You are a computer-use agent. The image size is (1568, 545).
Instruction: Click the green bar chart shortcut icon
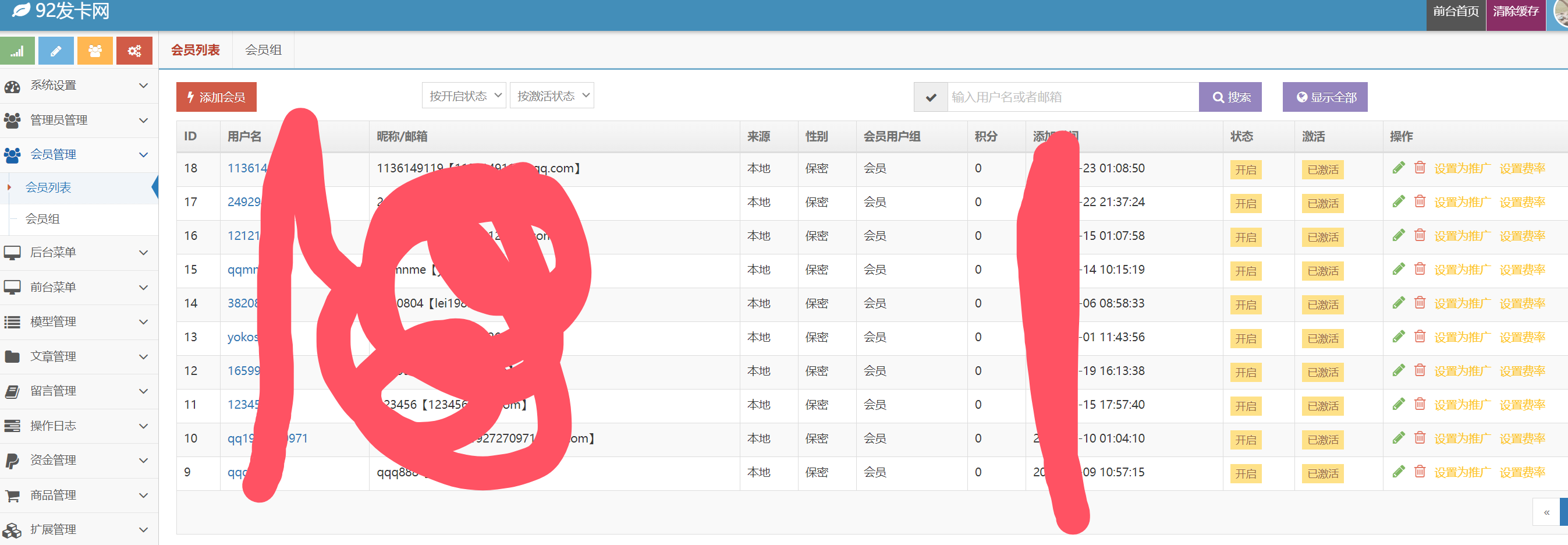(x=17, y=51)
